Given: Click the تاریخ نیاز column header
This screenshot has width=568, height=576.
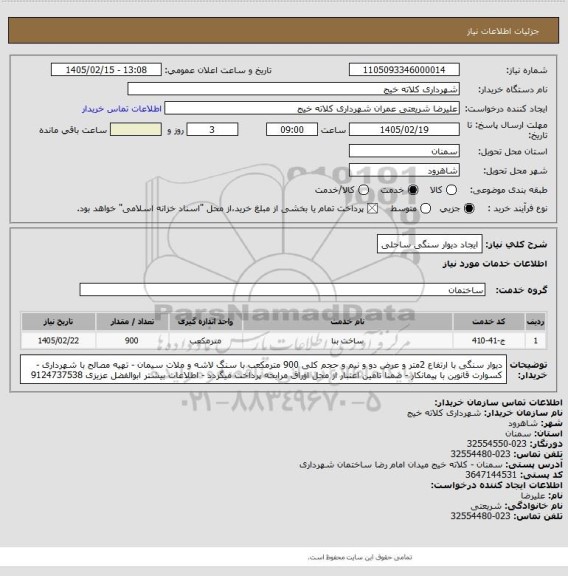Looking at the screenshot, I should click(58, 322).
